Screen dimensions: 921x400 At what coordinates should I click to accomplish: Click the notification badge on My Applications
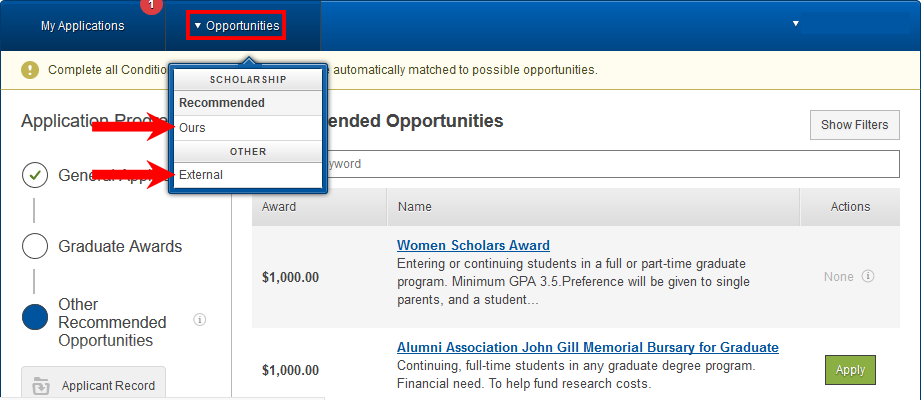coord(152,5)
